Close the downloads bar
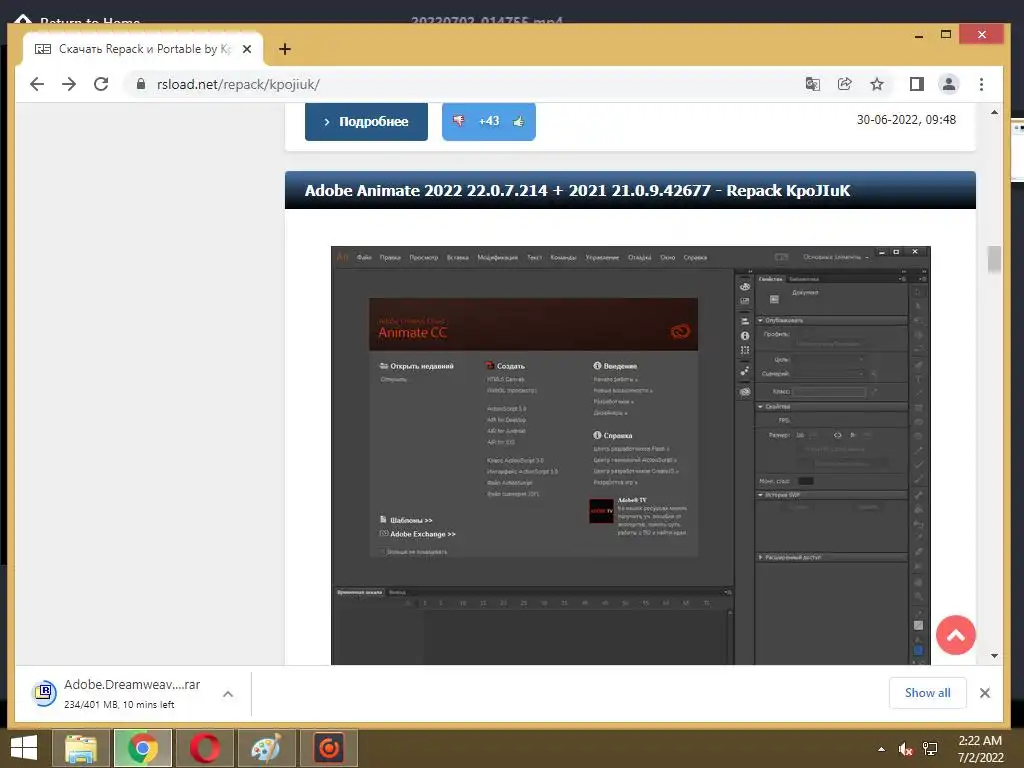This screenshot has width=1024, height=768. [985, 693]
